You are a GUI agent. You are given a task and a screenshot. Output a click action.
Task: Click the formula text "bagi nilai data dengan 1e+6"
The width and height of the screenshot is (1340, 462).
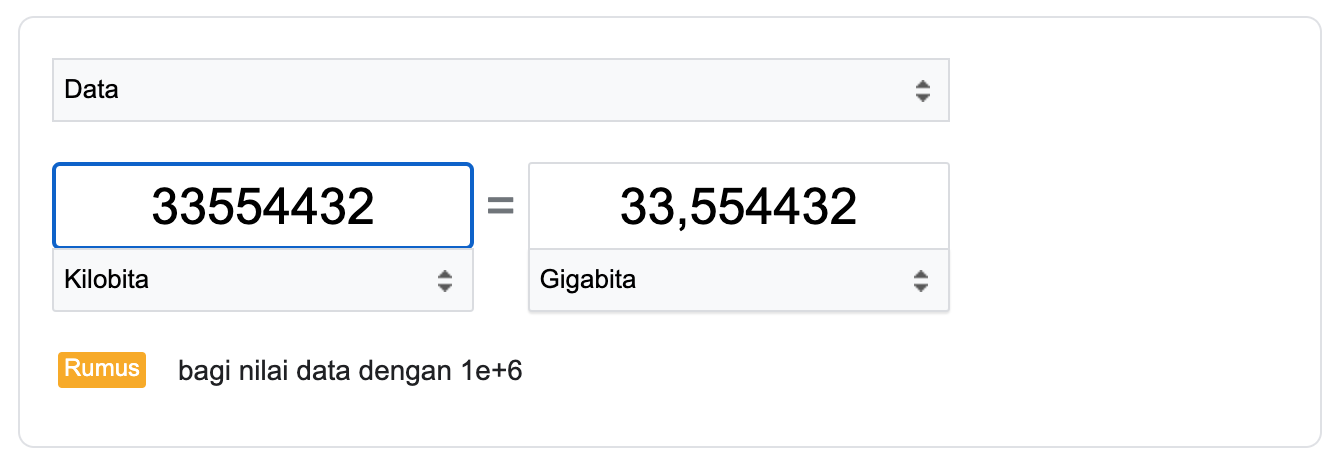click(350, 372)
